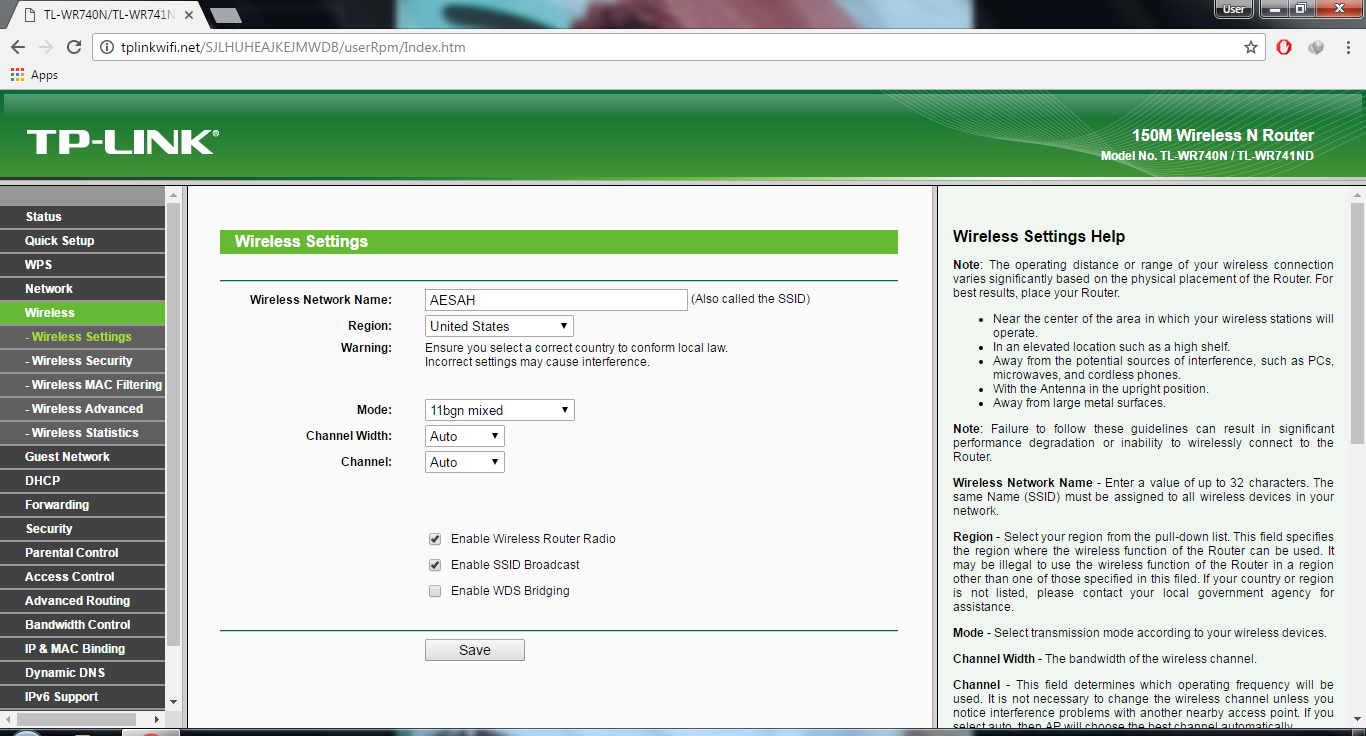Image resolution: width=1366 pixels, height=736 pixels.
Task: Bookmark this page with the star icon
Action: coord(1250,47)
